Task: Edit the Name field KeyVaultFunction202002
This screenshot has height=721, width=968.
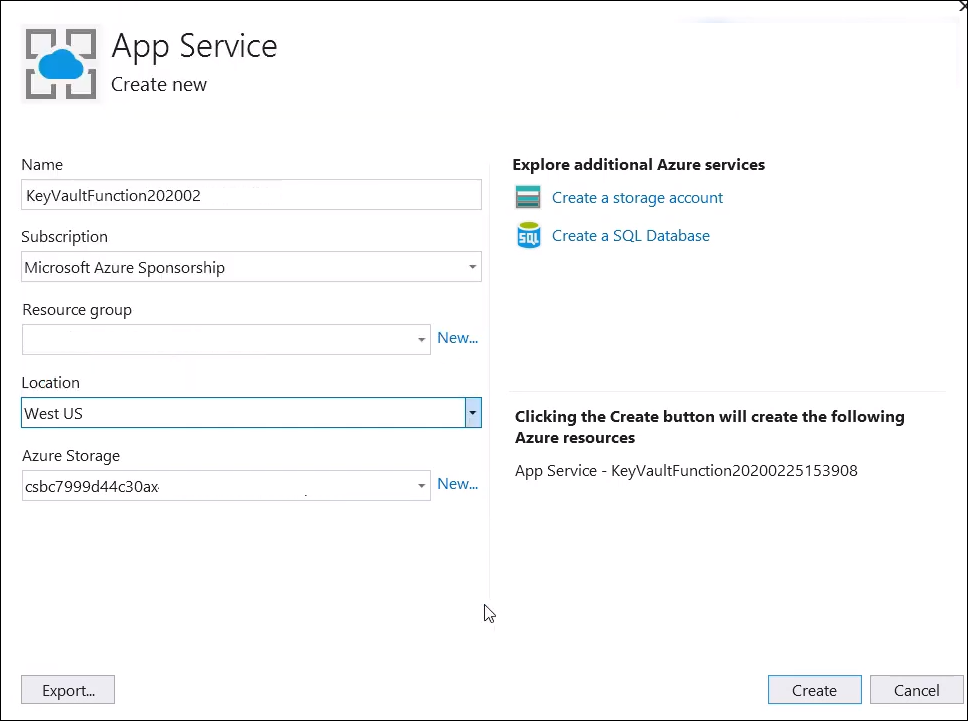Action: coord(251,195)
